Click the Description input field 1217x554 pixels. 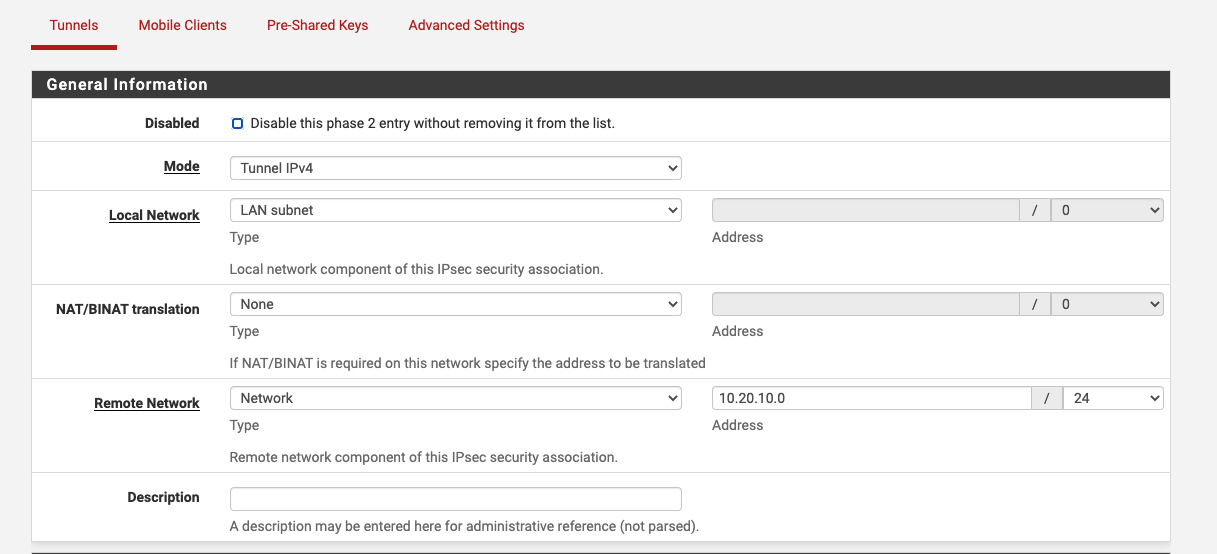pyautogui.click(x=455, y=498)
